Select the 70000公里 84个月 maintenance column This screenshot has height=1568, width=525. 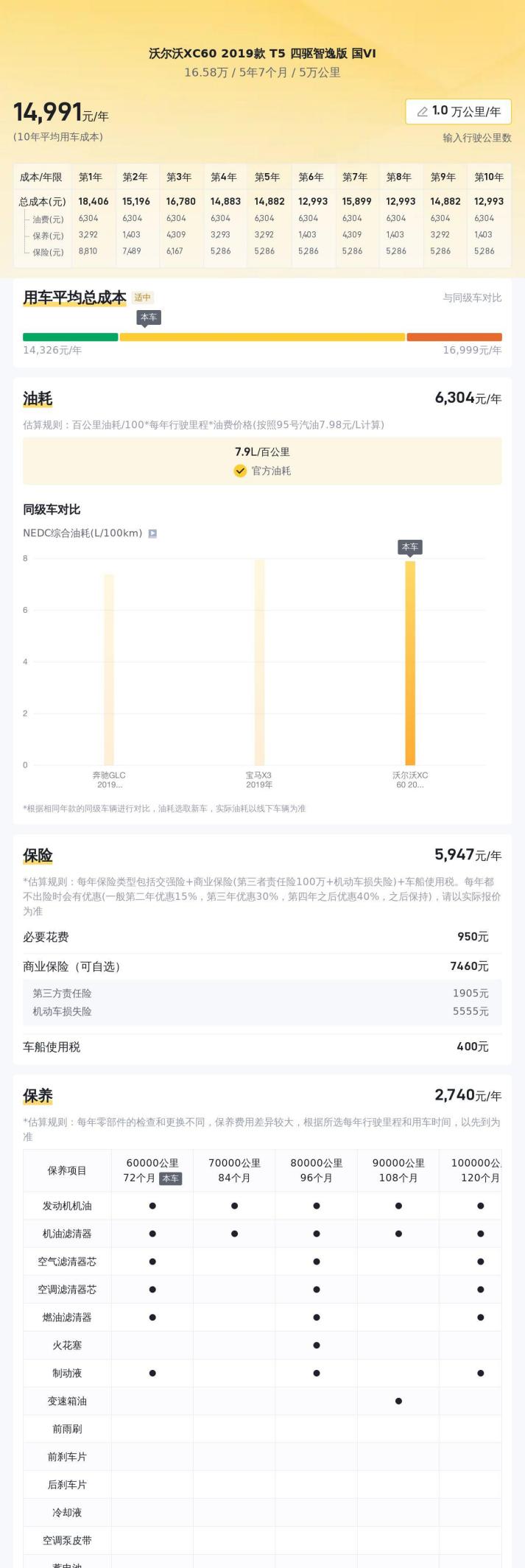234,1170
